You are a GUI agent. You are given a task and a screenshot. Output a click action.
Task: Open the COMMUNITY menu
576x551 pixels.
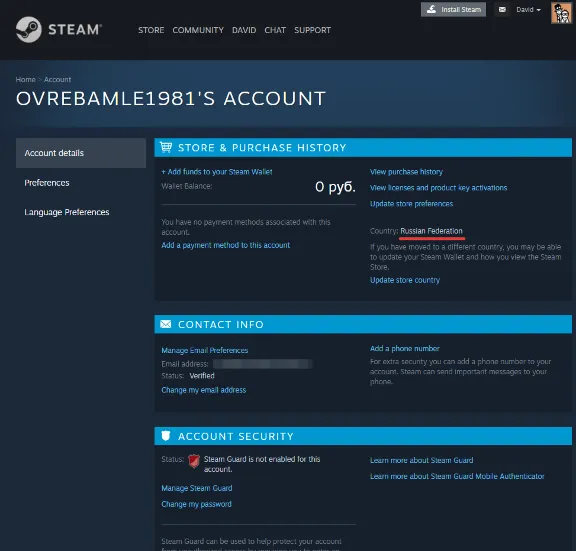pyautogui.click(x=198, y=30)
